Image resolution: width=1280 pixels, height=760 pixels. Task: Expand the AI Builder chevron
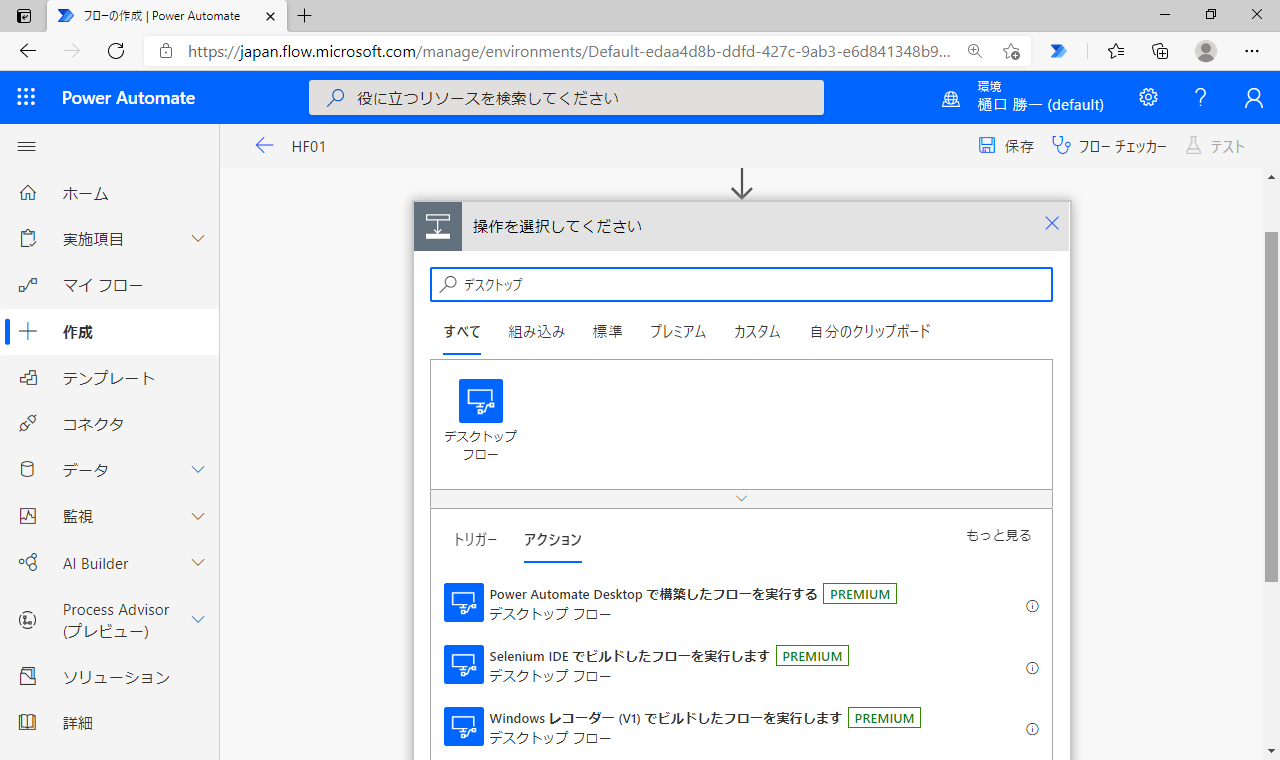pos(198,563)
